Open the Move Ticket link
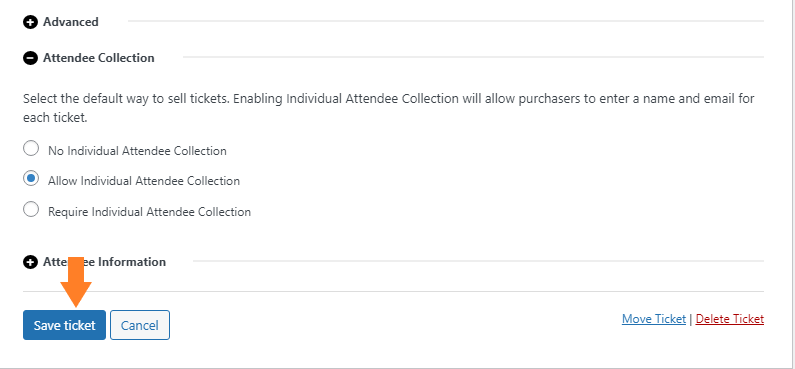The width and height of the screenshot is (795, 369). tap(654, 319)
